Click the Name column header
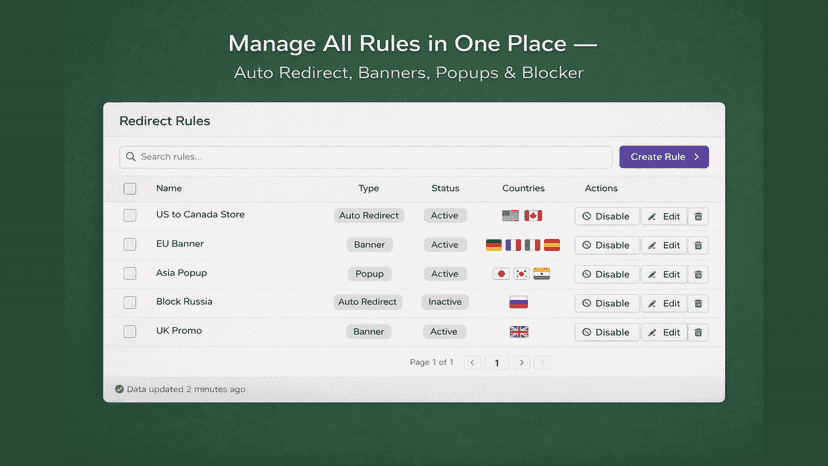This screenshot has width=828, height=466. pyautogui.click(x=169, y=188)
